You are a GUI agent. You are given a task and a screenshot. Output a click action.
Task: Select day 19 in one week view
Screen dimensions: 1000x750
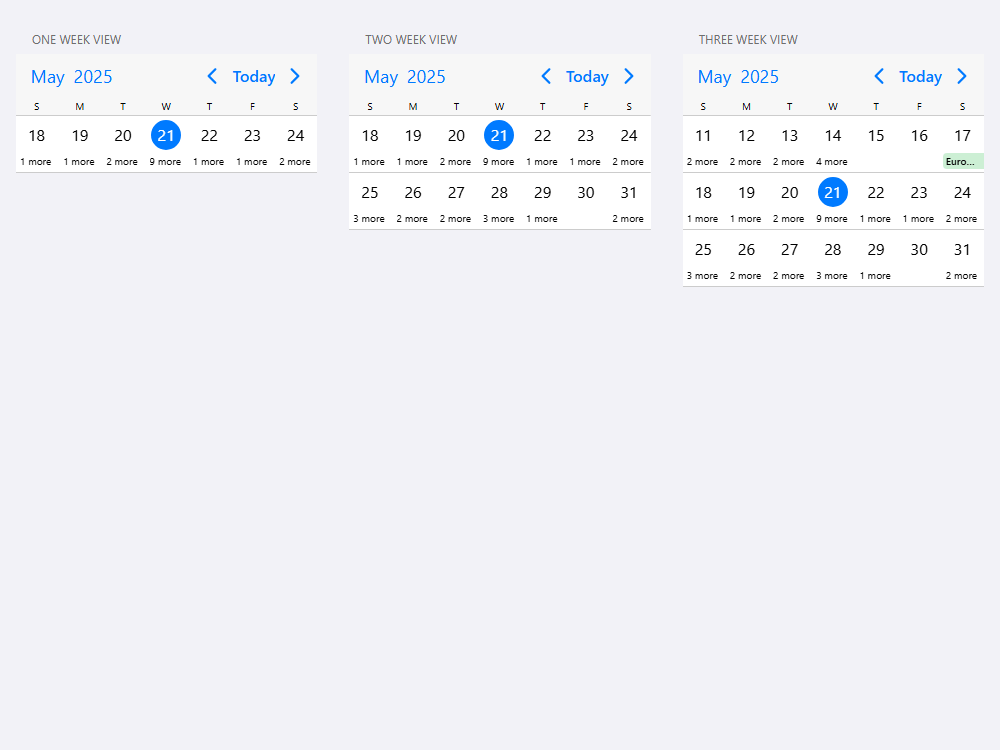[80, 135]
